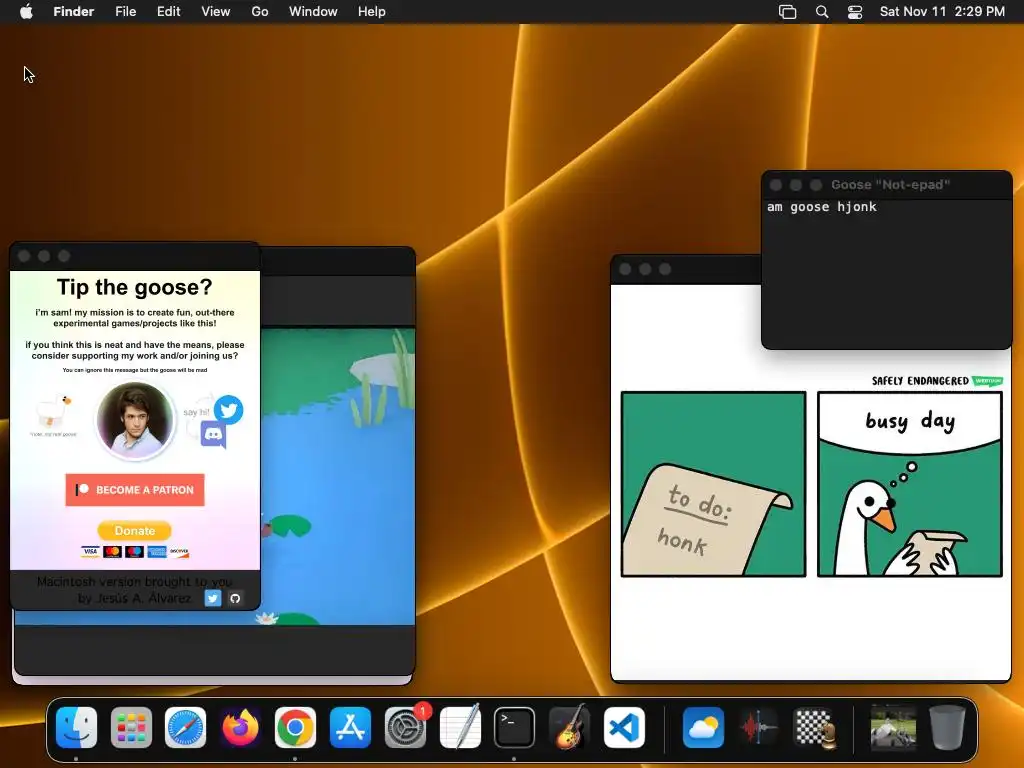Click the 'busy day' goose comic panel

point(910,484)
